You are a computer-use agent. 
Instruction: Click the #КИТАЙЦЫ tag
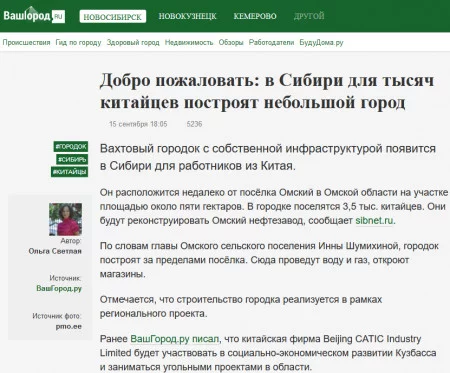click(x=70, y=172)
